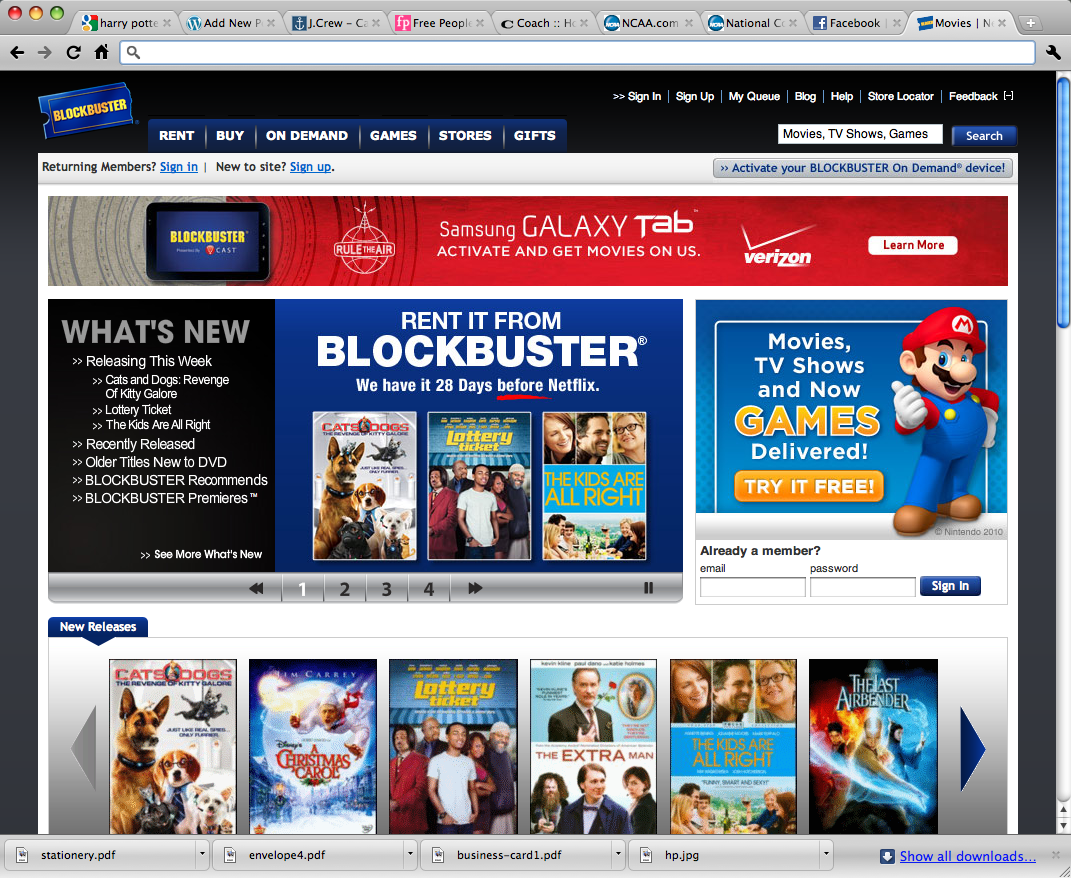This screenshot has width=1071, height=878.
Task: Close the harry potter tab
Action: [167, 23]
